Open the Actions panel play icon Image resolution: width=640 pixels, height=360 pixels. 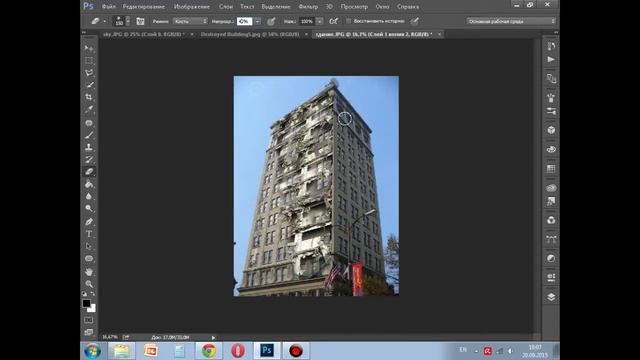pyautogui.click(x=551, y=60)
